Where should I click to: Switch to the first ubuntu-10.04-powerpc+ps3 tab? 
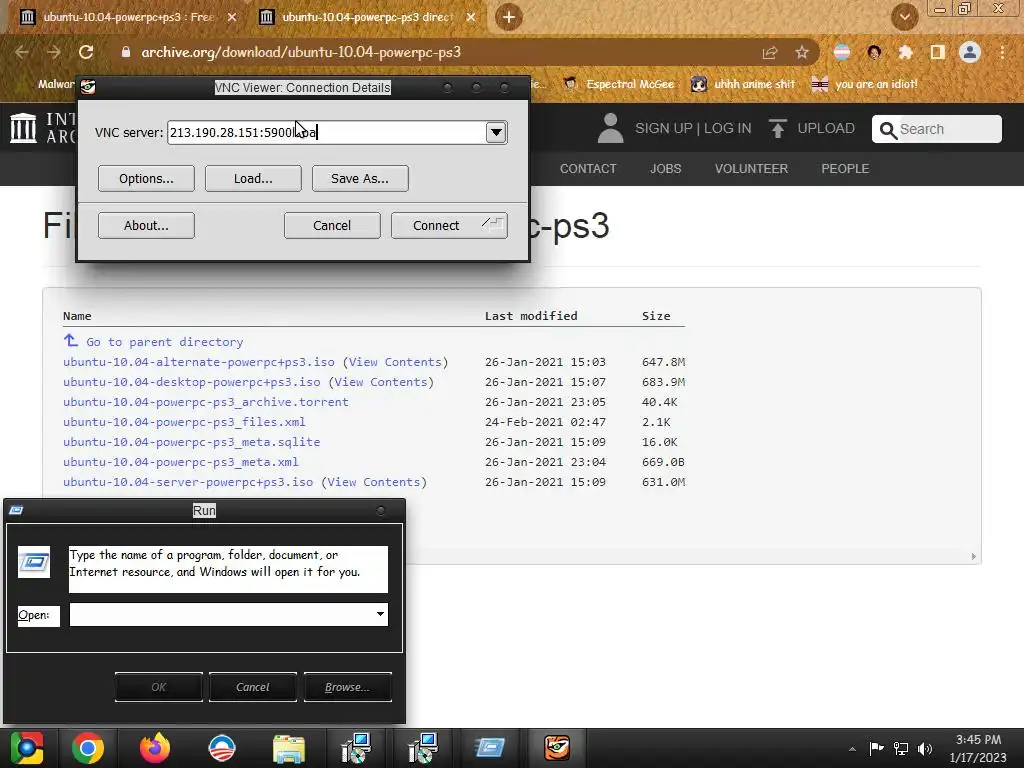[128, 17]
